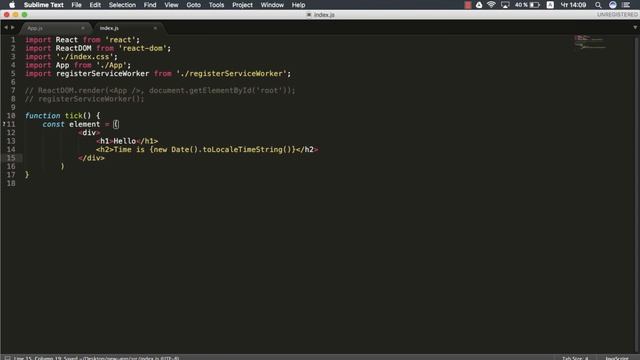Click the commented ReactDOM.render line
Viewport: 640px width, 360px height.
click(x=160, y=91)
